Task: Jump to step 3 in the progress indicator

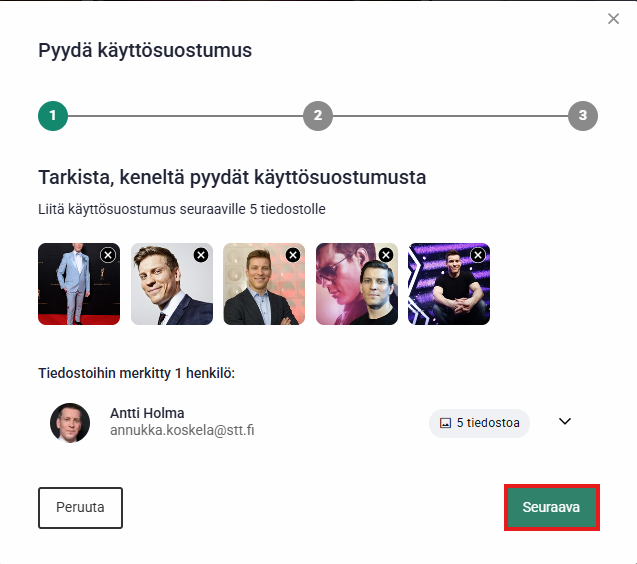Action: (583, 116)
